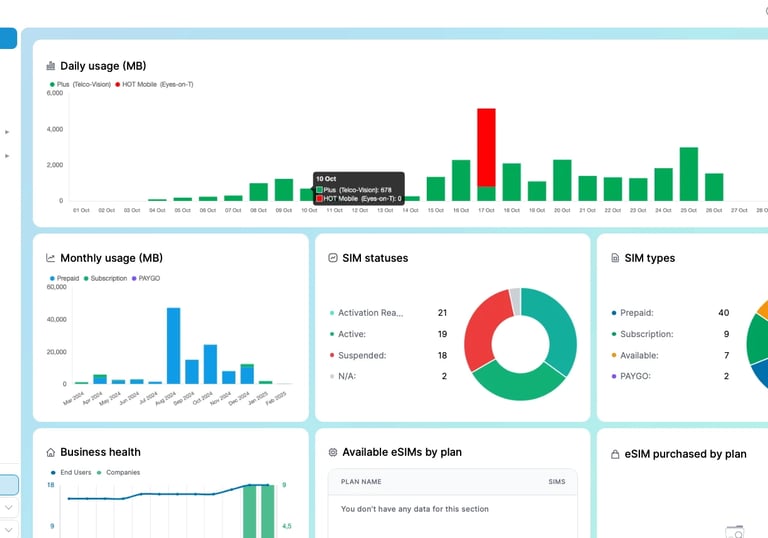Click the empty-state folder search icon

coord(735,532)
